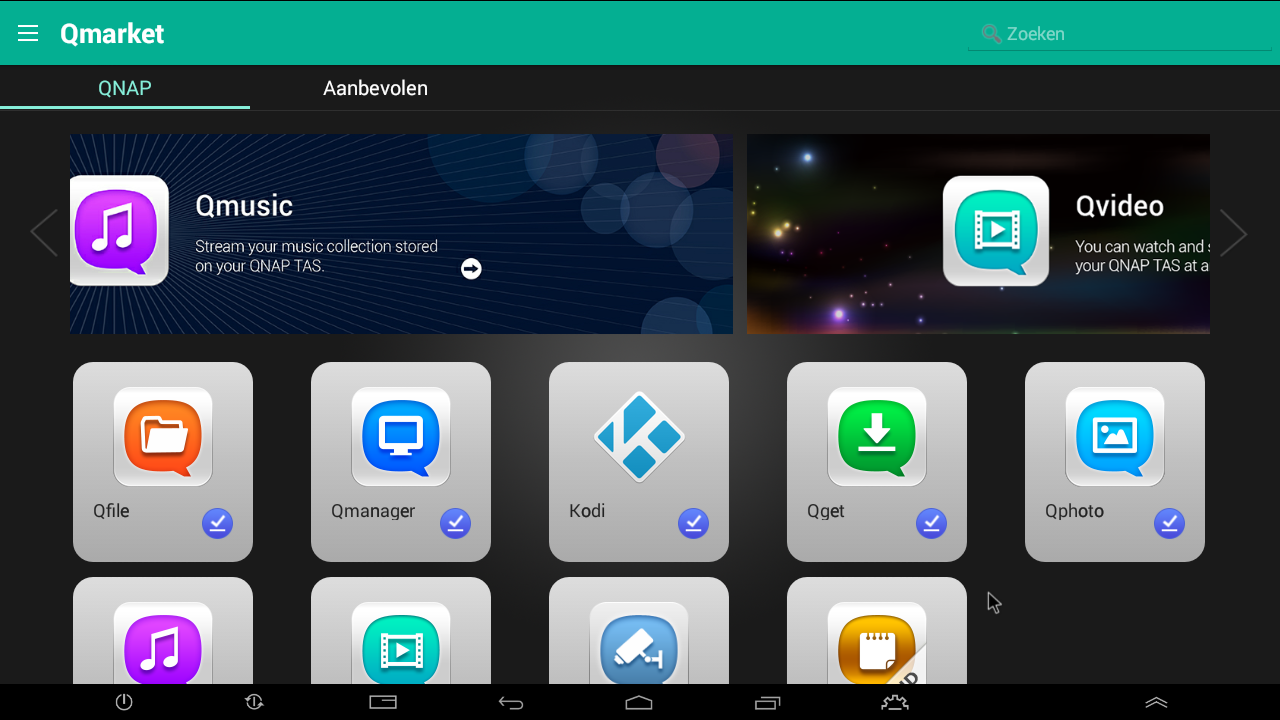Open the Qmanager app icon
1280x720 pixels.
pyautogui.click(x=401, y=437)
